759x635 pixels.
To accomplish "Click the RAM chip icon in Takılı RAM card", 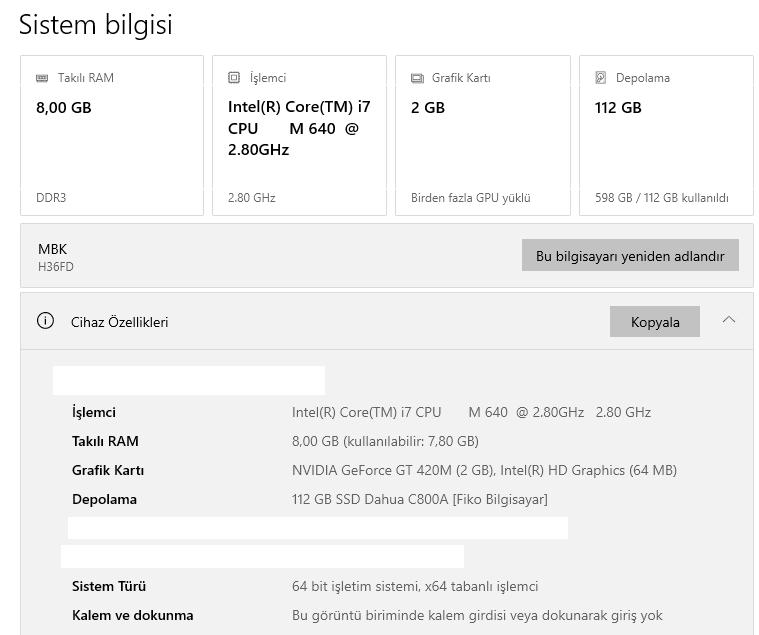I will pos(41,78).
